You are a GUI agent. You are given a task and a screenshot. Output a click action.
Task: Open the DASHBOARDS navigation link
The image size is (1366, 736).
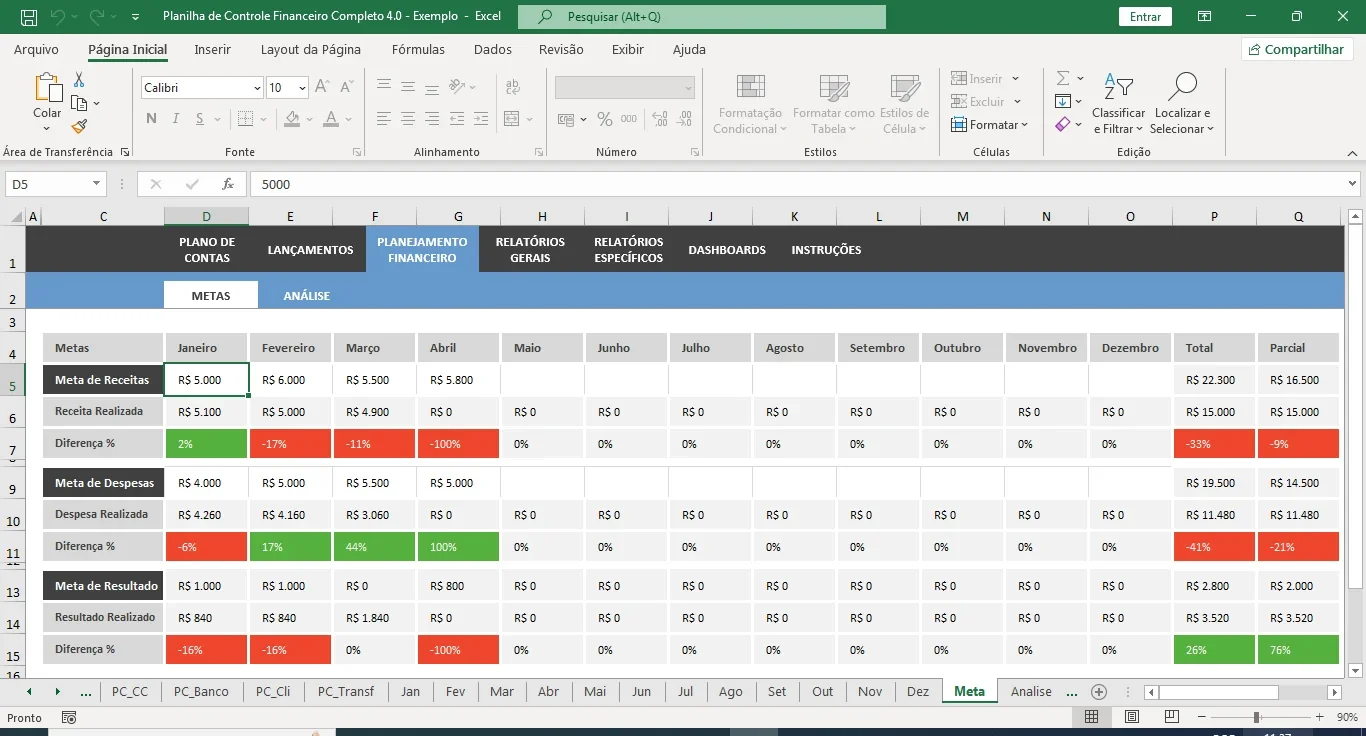tap(727, 250)
